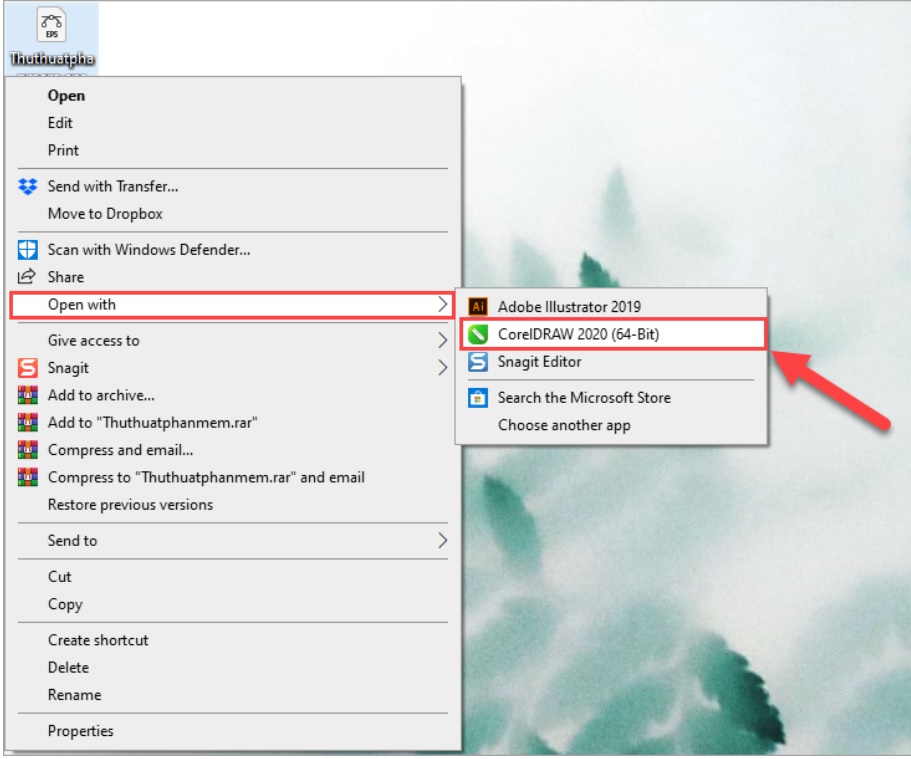Select Add to archive...
Viewport: 911px width, 759px height.
coord(233,395)
